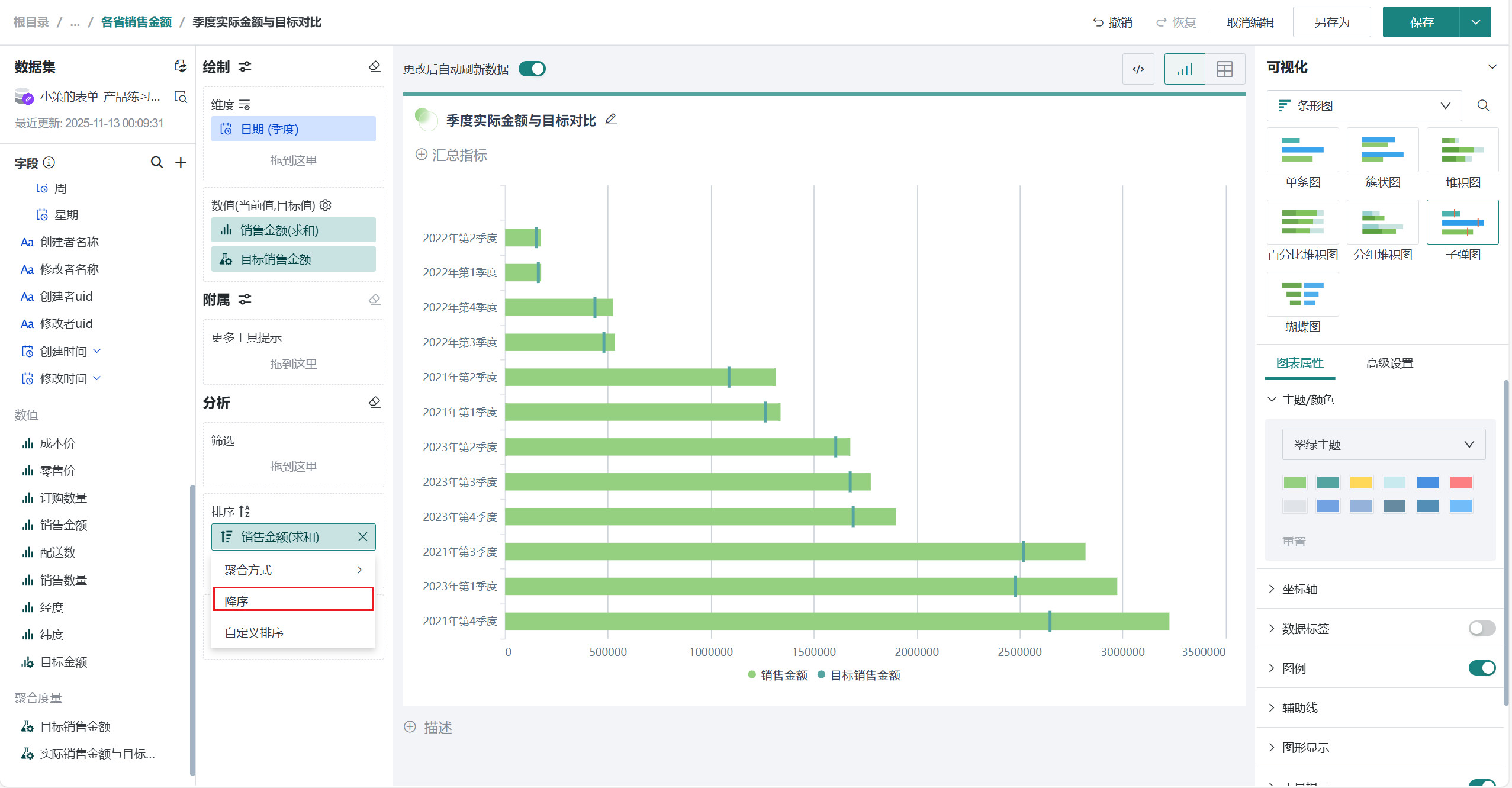Image resolution: width=1512 pixels, height=788 pixels.
Task: Click the 另存为 button
Action: click(1331, 22)
